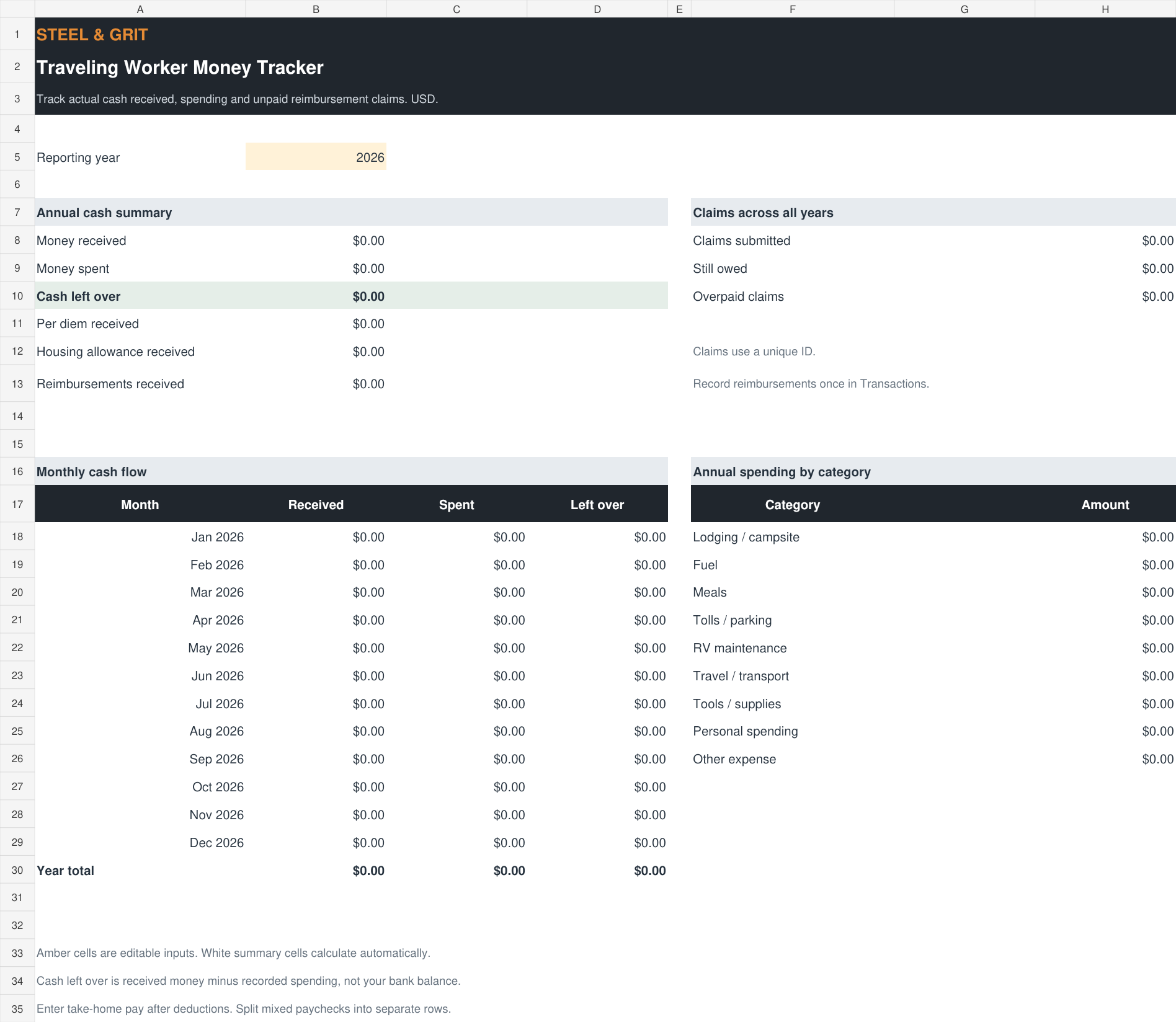Select the Category column header cell

[792, 504]
